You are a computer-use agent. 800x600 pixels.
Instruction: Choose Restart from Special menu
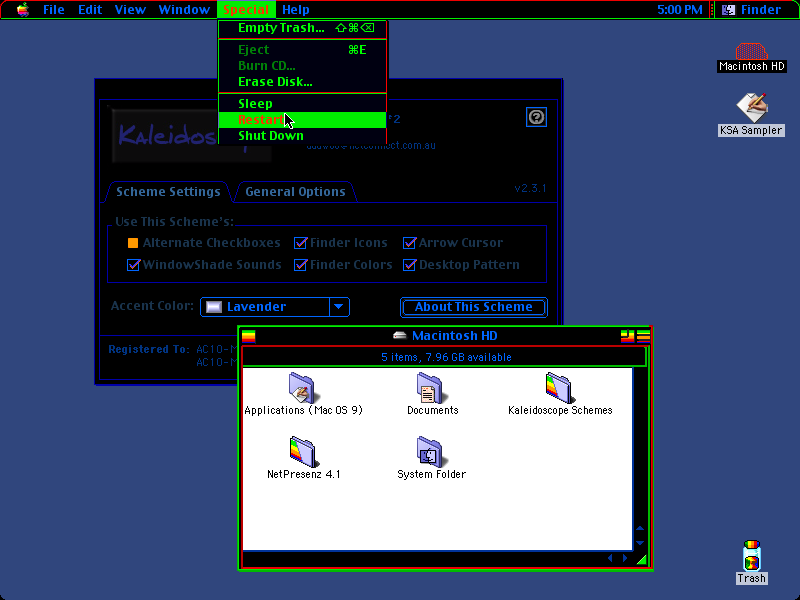pyautogui.click(x=302, y=120)
